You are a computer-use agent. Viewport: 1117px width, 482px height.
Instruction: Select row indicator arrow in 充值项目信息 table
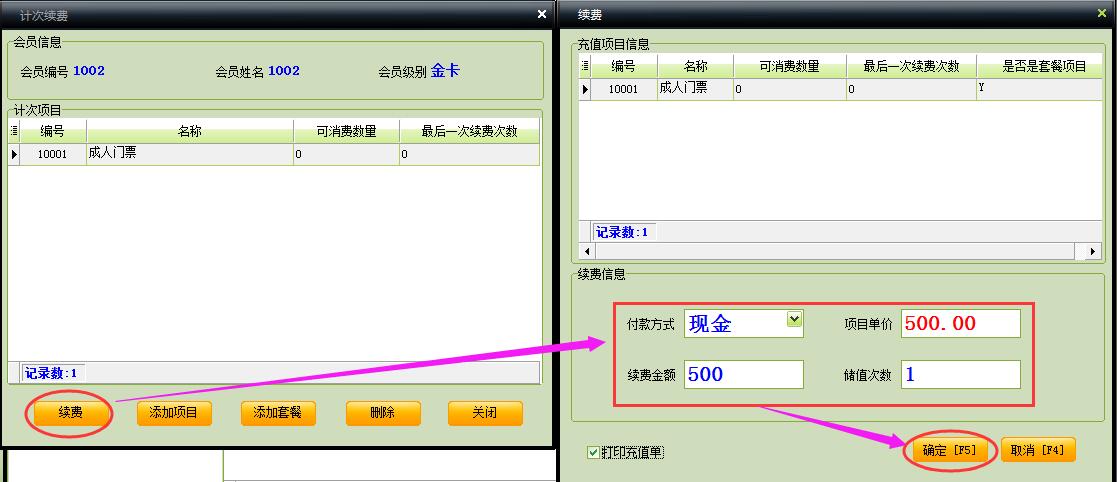tap(585, 89)
